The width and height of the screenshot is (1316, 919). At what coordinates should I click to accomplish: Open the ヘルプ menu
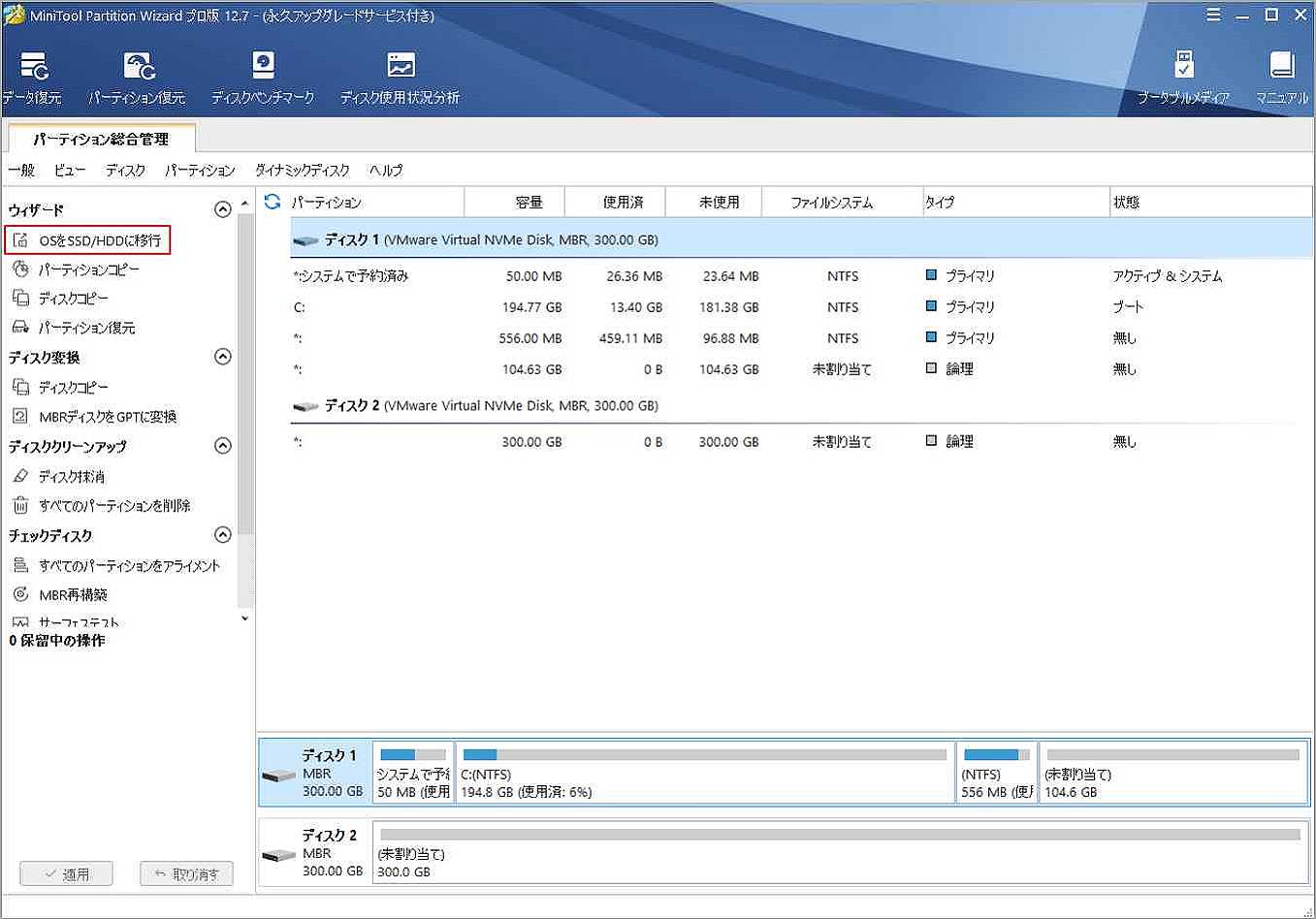(x=386, y=170)
